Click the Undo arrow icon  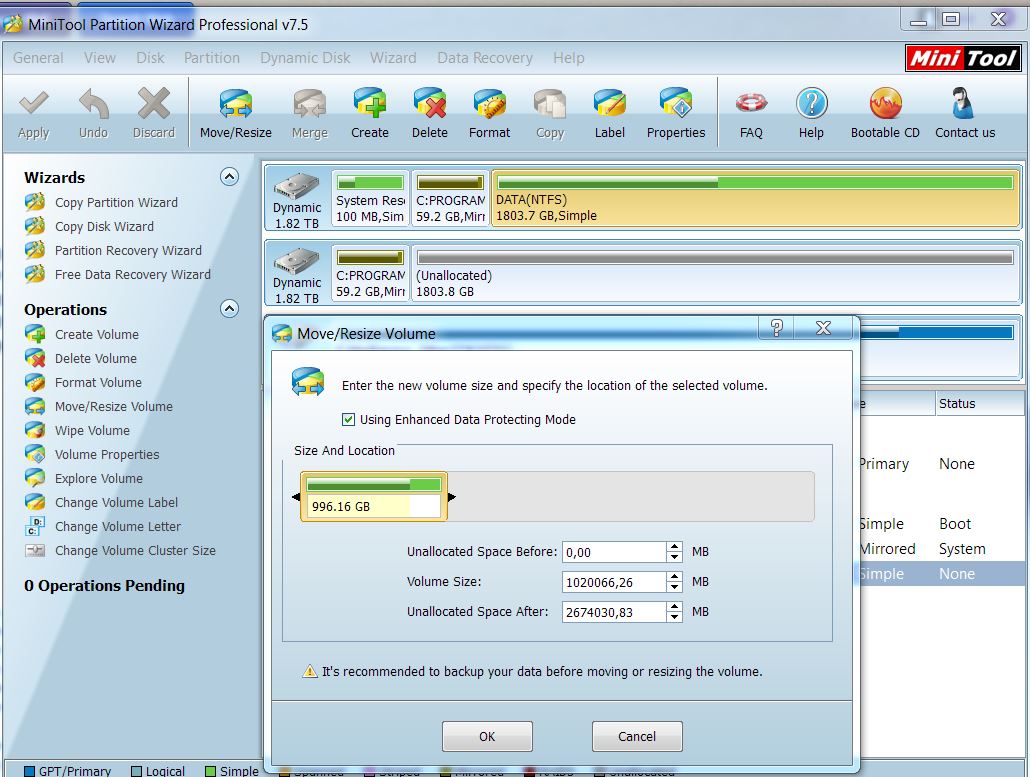93,103
